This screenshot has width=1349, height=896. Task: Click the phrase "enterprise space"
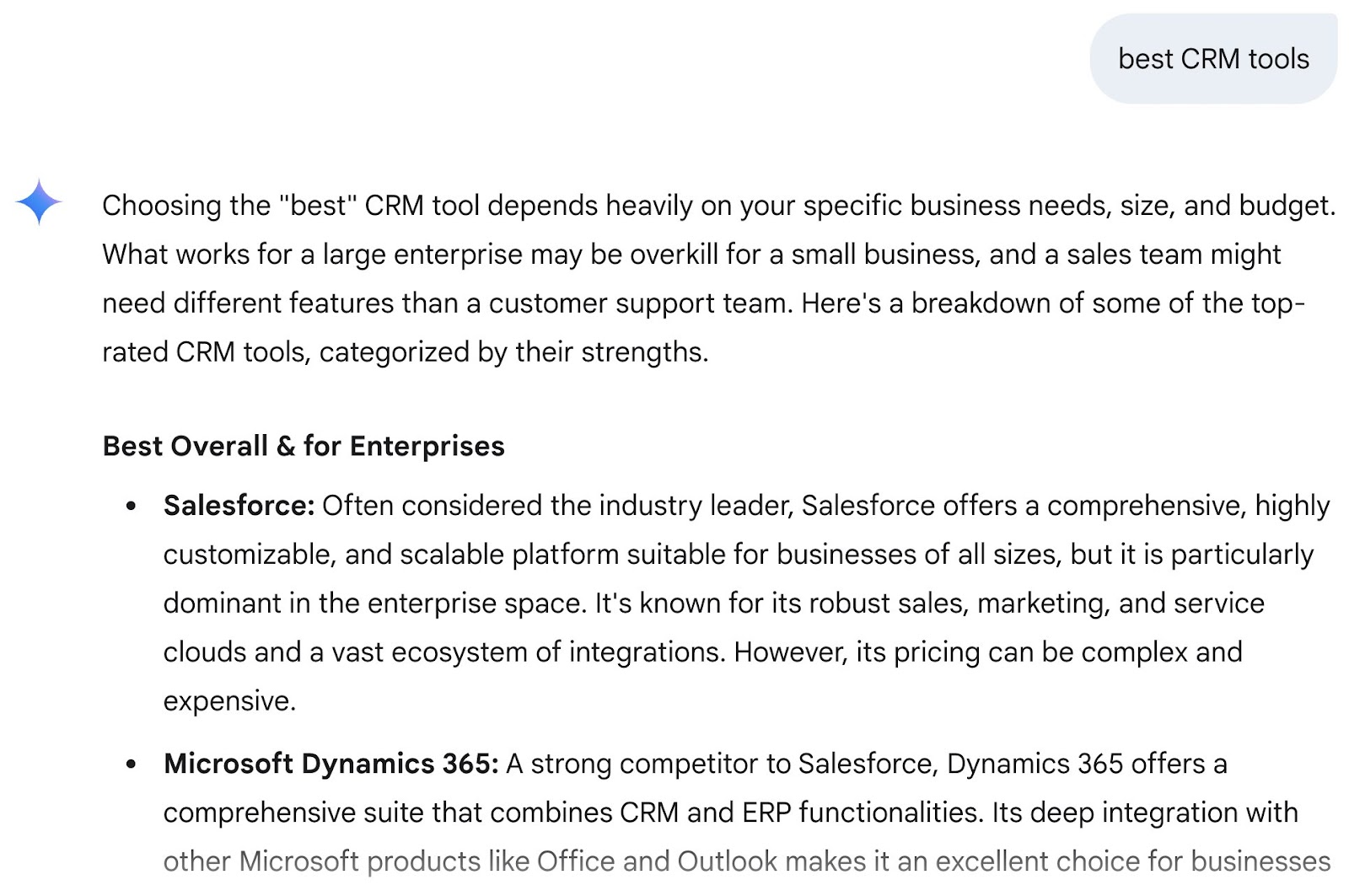click(x=476, y=604)
